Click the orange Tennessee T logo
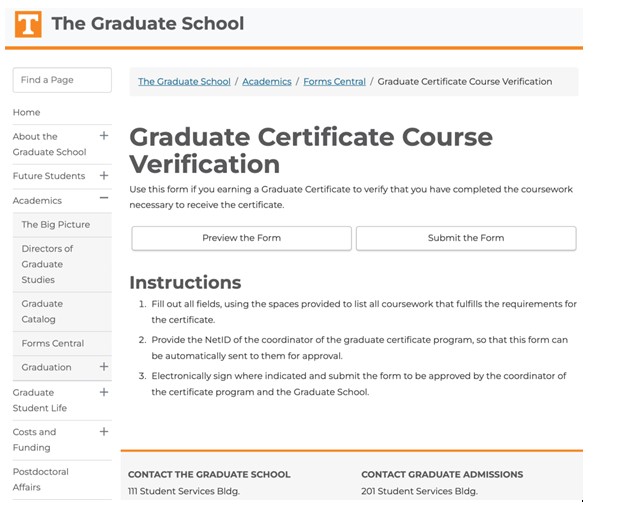This screenshot has width=620, height=508. pos(28,24)
